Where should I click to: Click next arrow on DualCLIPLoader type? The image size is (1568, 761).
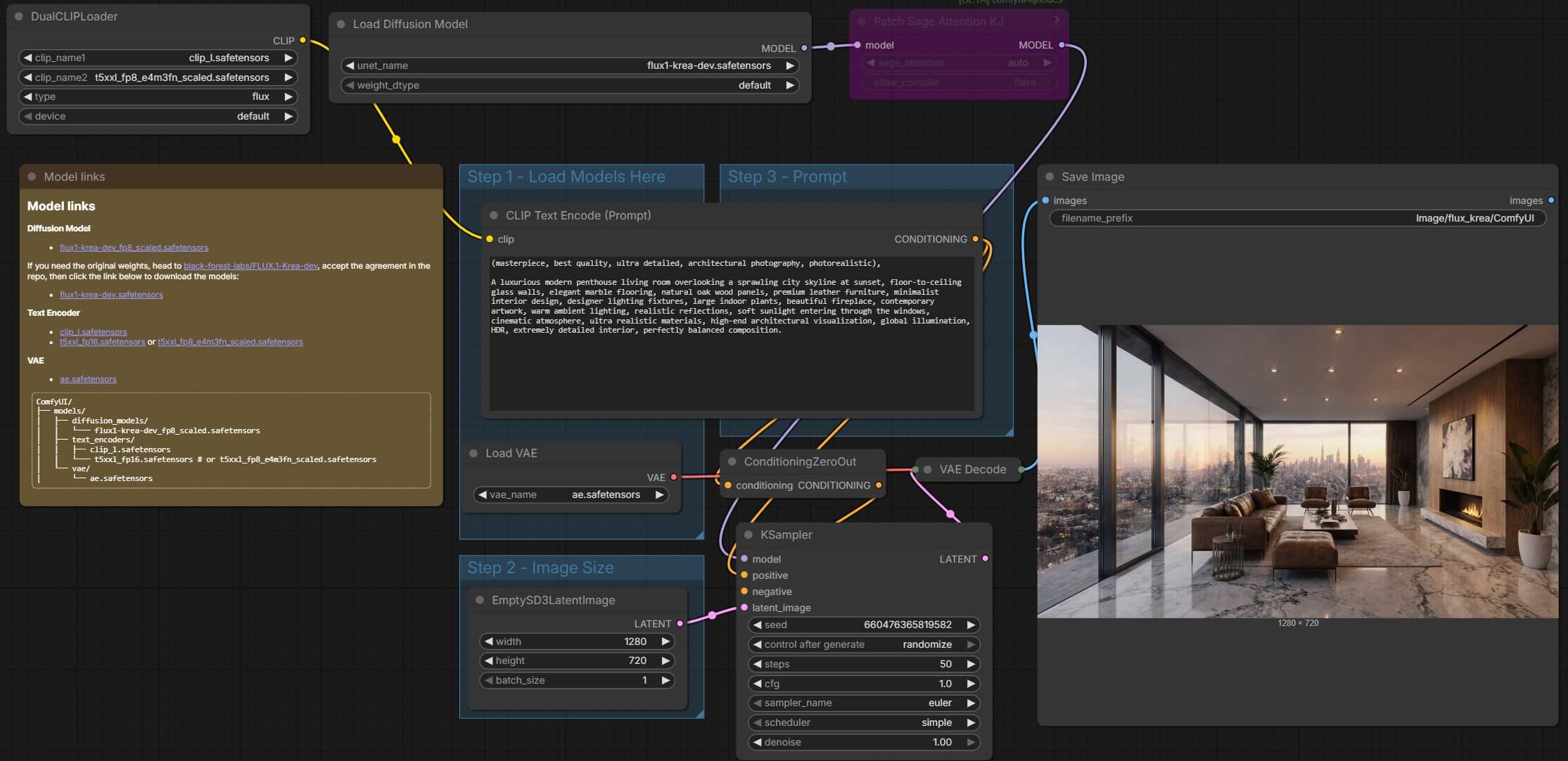pos(288,96)
